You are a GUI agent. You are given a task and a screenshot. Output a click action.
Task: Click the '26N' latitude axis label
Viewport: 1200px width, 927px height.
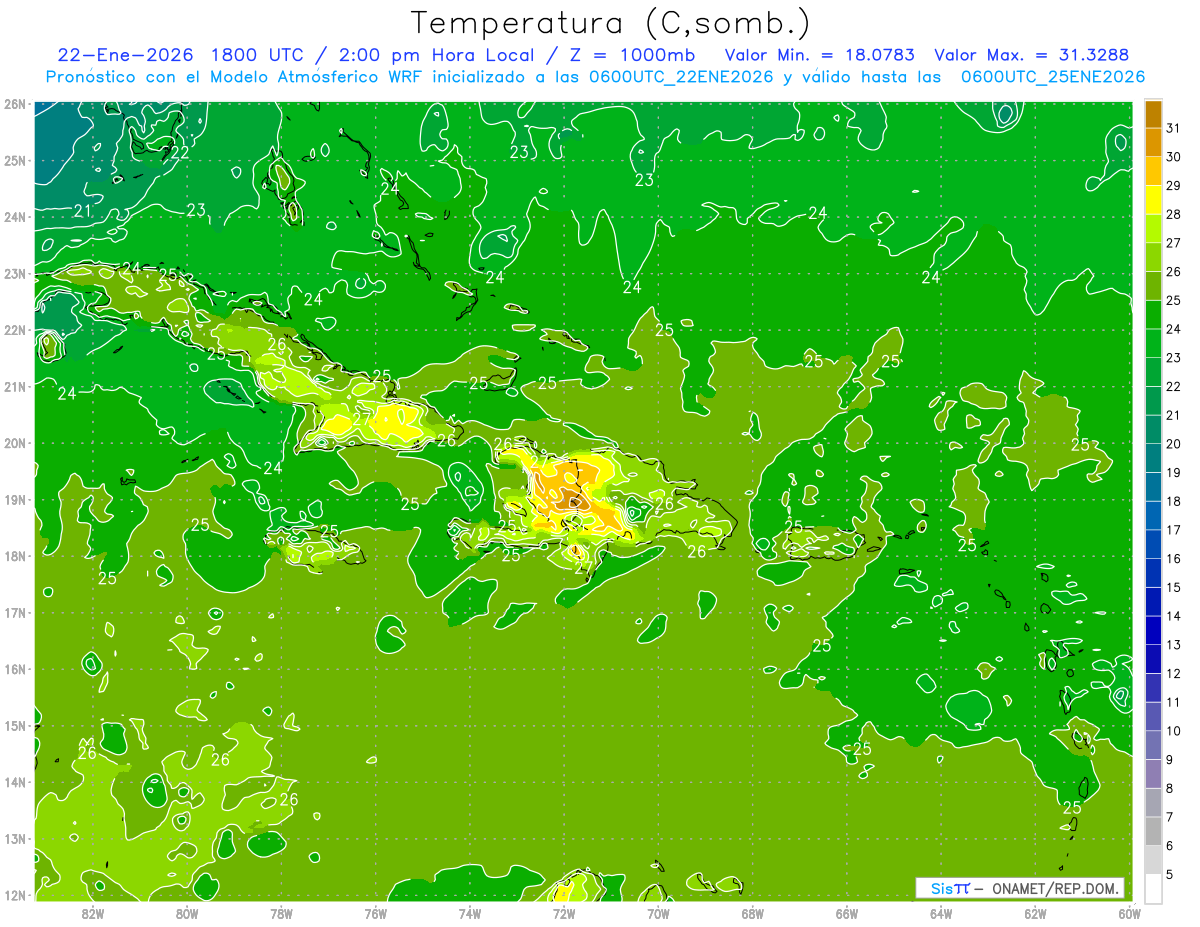[14, 104]
